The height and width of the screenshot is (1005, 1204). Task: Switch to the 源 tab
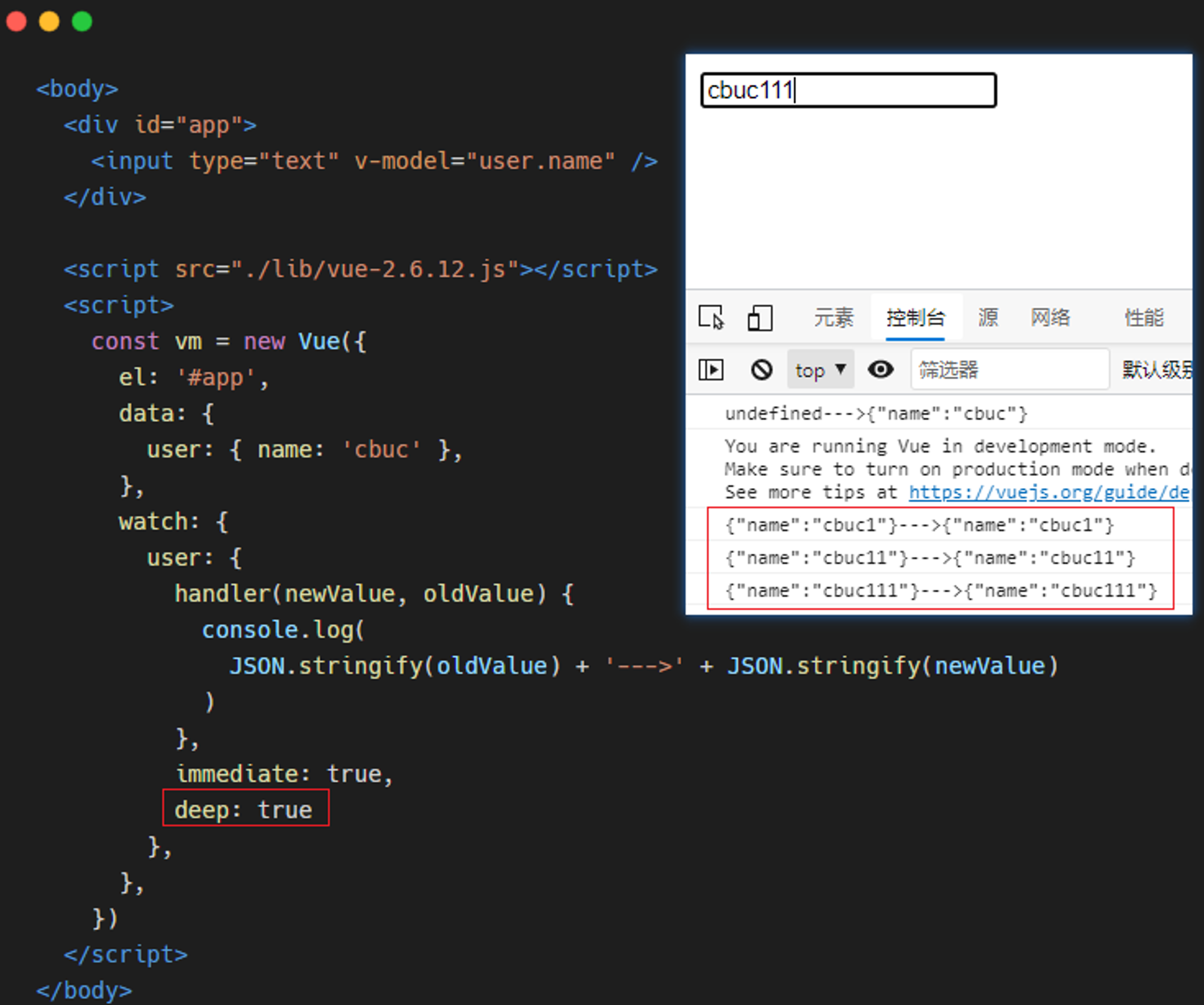point(988,317)
